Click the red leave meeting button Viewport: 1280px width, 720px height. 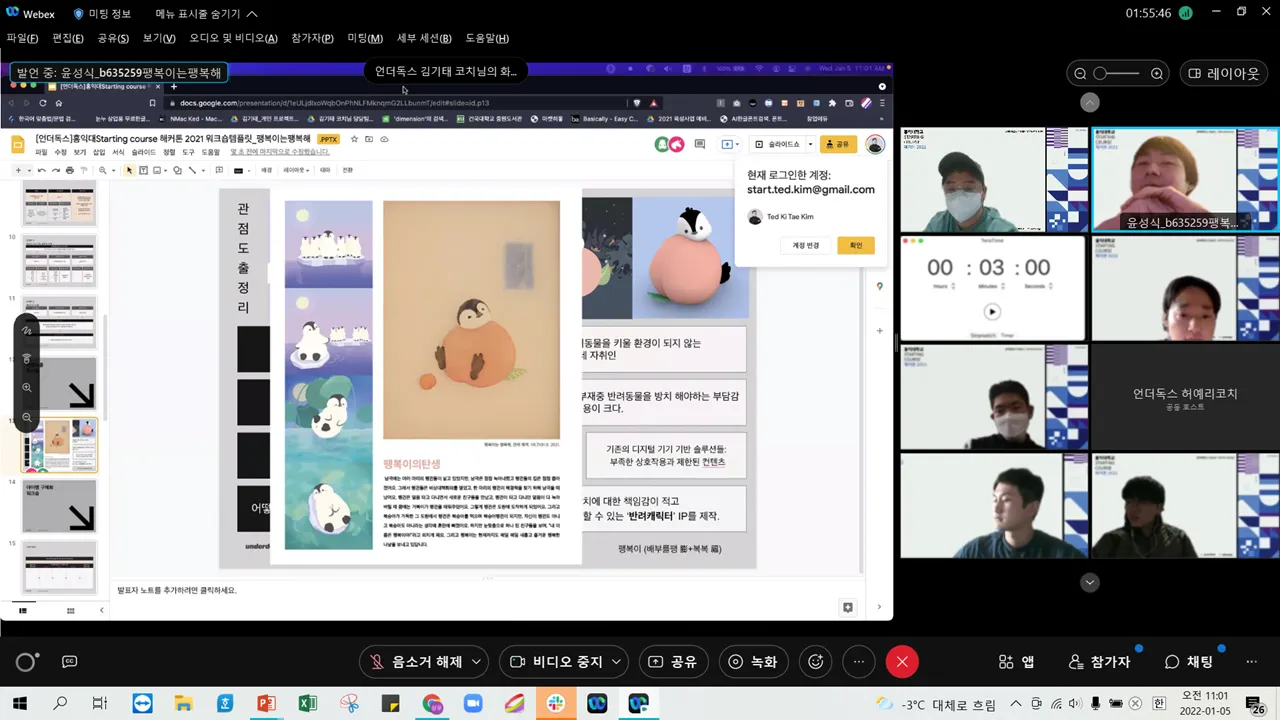pyautogui.click(x=902, y=662)
